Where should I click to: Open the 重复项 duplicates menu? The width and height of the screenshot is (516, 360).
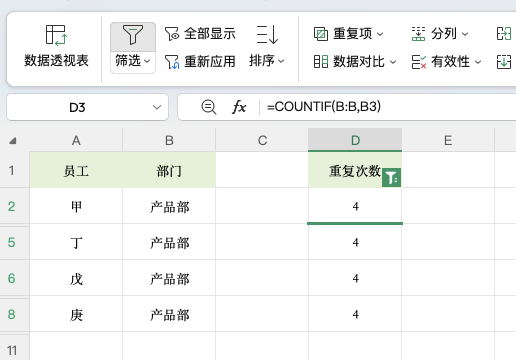pyautogui.click(x=348, y=34)
